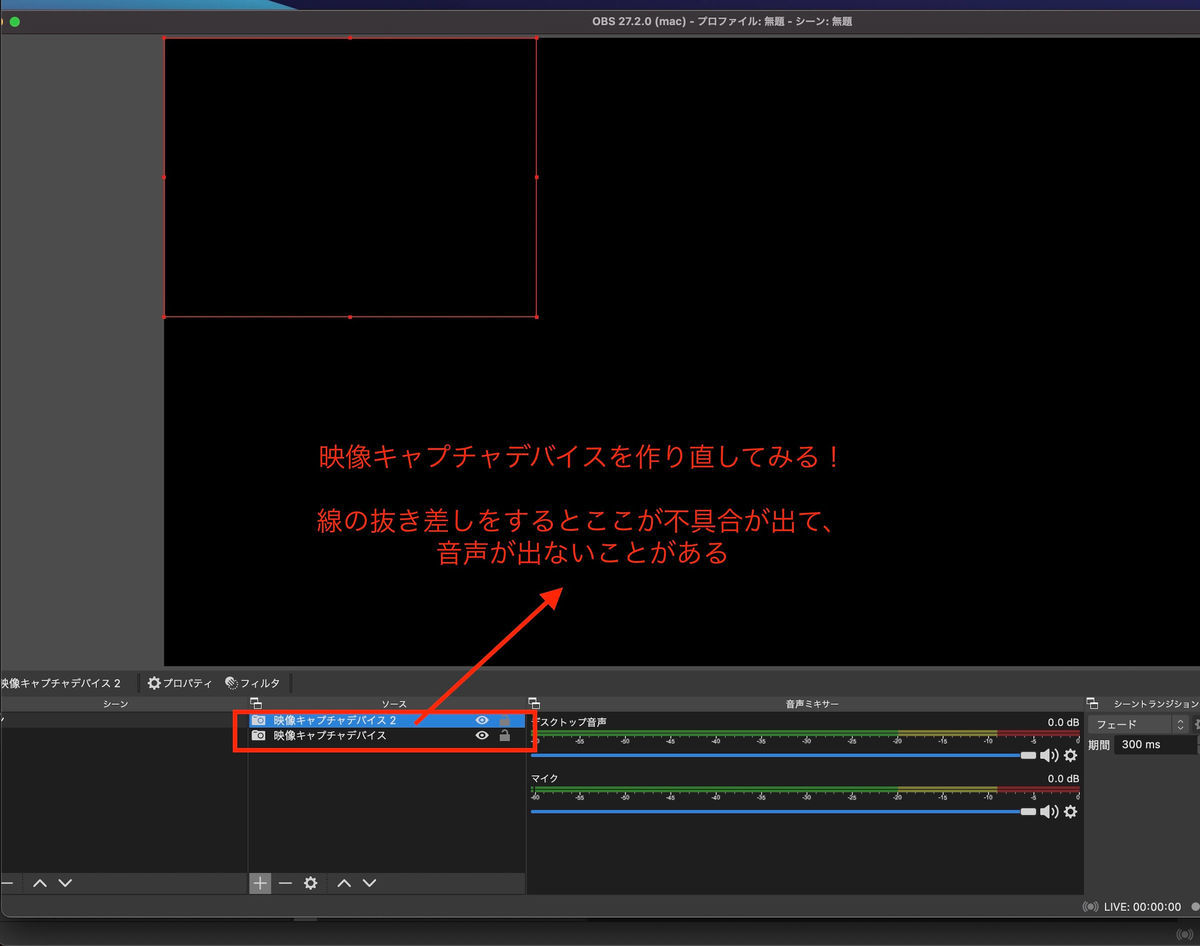Image resolution: width=1200 pixels, height=946 pixels.
Task: Add a new source with the plus button
Action: 260,883
